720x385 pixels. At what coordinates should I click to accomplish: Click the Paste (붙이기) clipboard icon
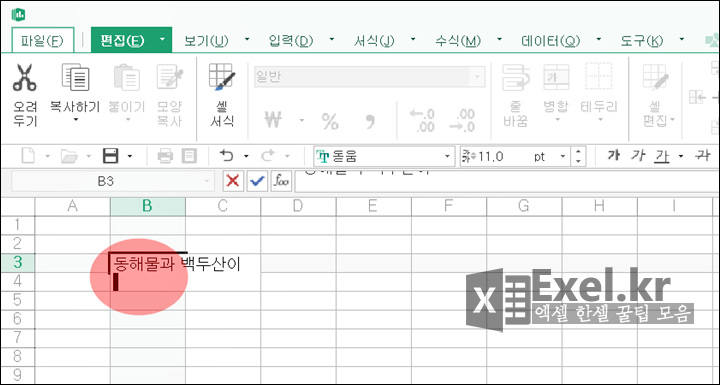coord(127,77)
